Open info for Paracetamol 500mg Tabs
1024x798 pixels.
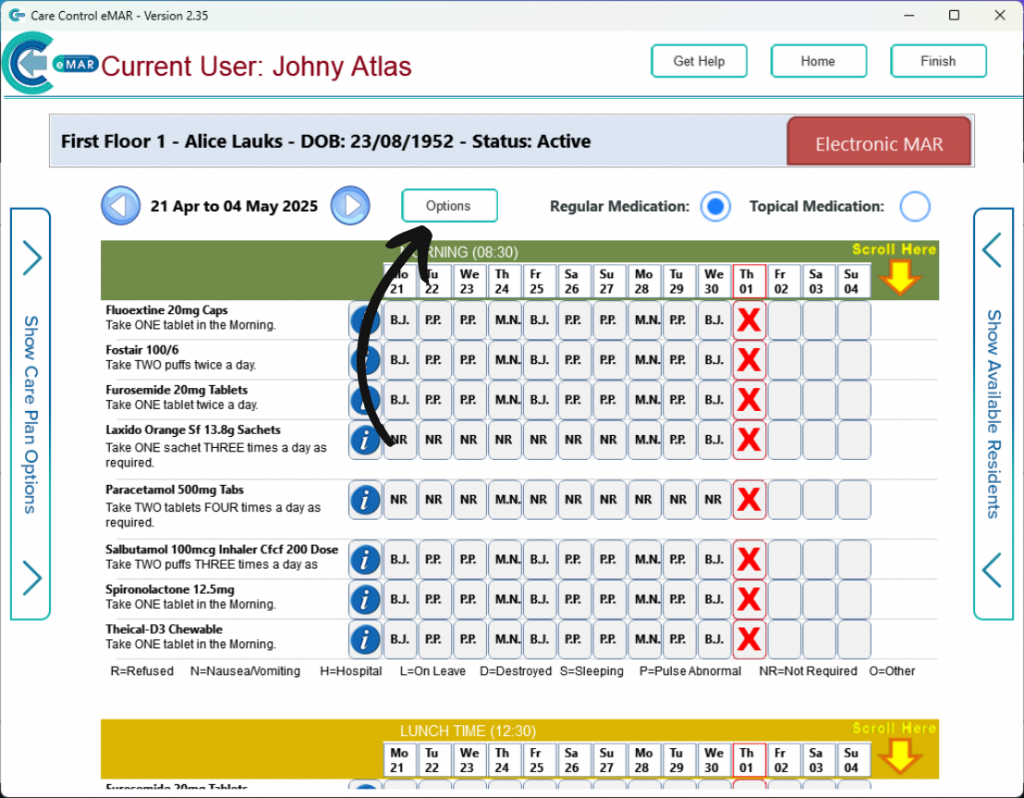364,499
